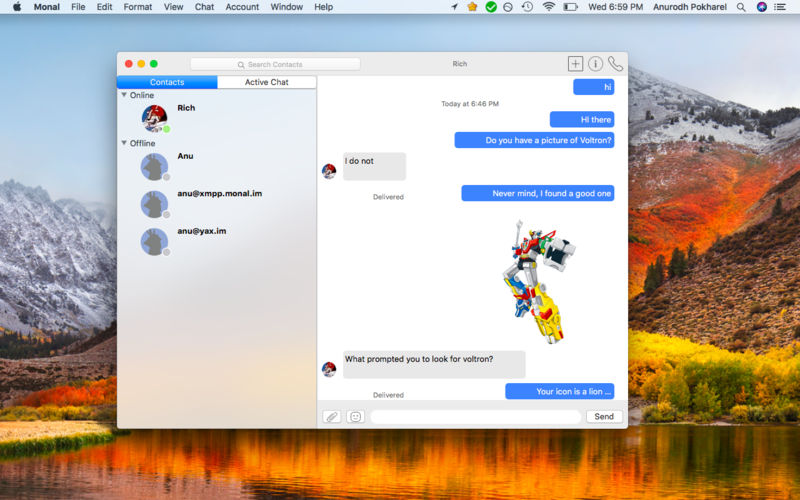Click the "Hi there" message bubble
800x500 pixels.
point(582,119)
